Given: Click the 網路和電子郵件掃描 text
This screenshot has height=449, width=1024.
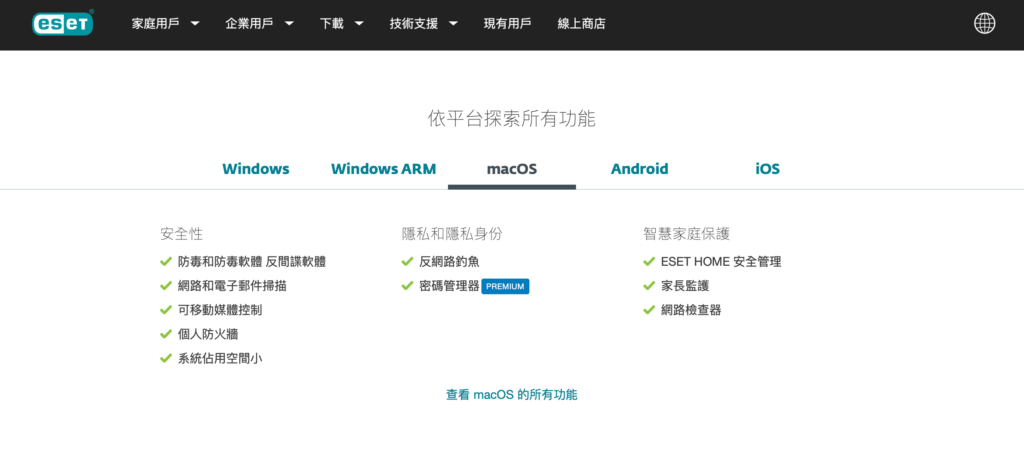Looking at the screenshot, I should tap(232, 286).
